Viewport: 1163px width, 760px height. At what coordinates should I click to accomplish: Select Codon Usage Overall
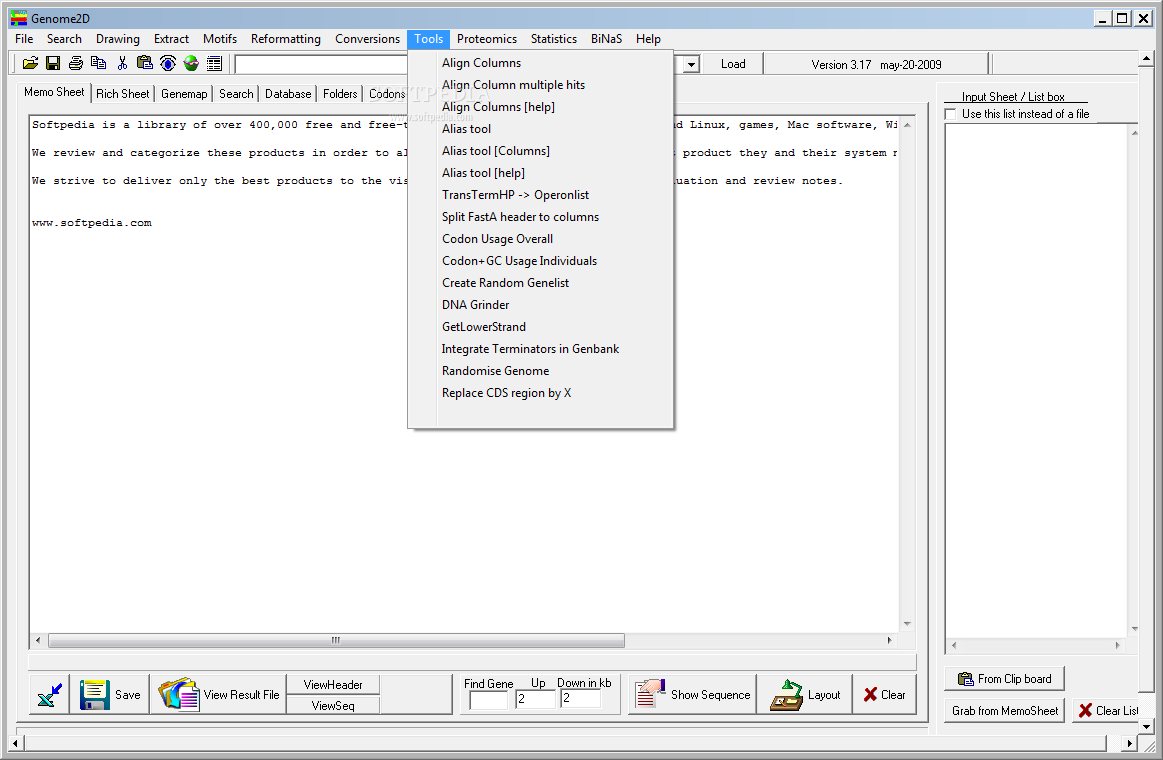pyautogui.click(x=541, y=239)
